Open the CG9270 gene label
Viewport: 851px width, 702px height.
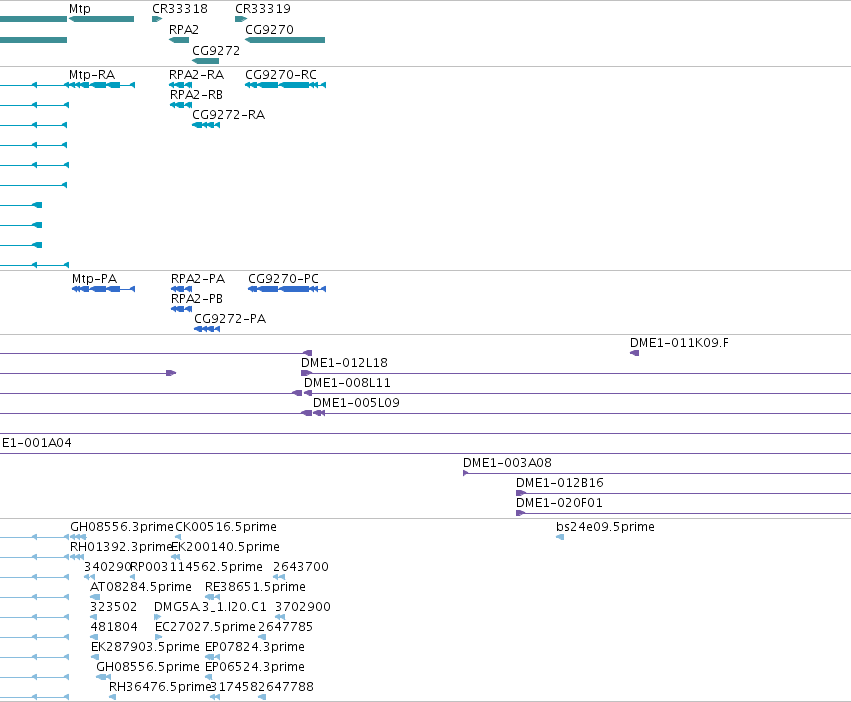pos(270,29)
